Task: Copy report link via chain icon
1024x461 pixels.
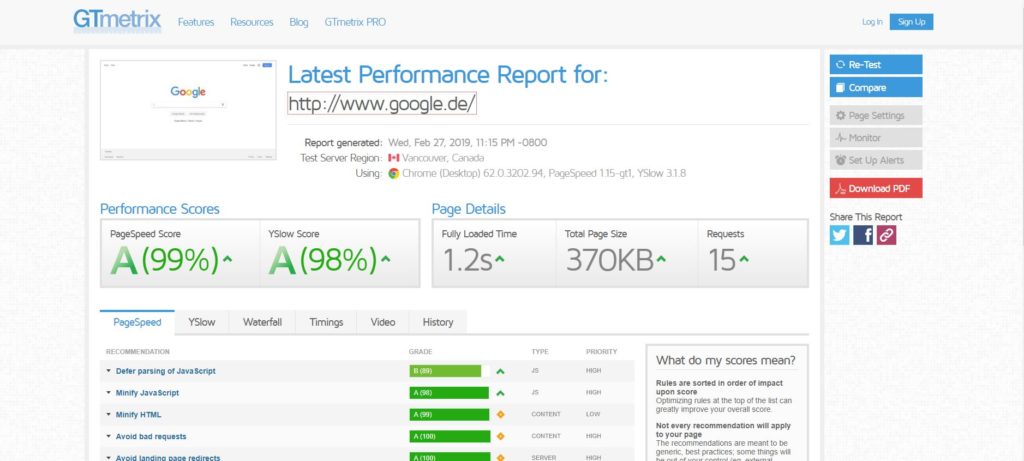Action: coord(886,235)
